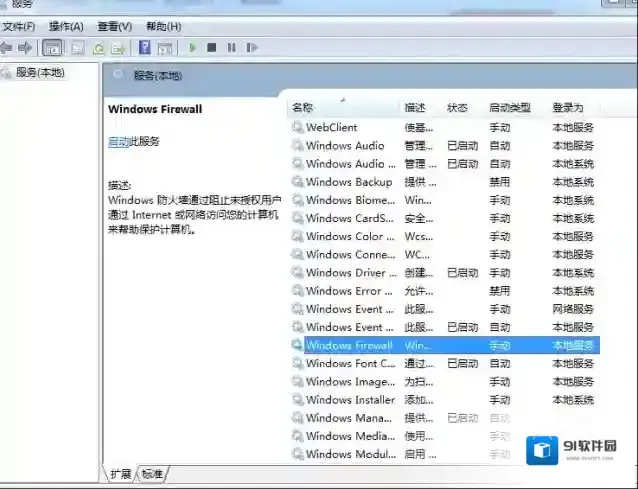Screen dimensions: 638x489
Task: Switch to the 标准 tab
Action: click(152, 474)
